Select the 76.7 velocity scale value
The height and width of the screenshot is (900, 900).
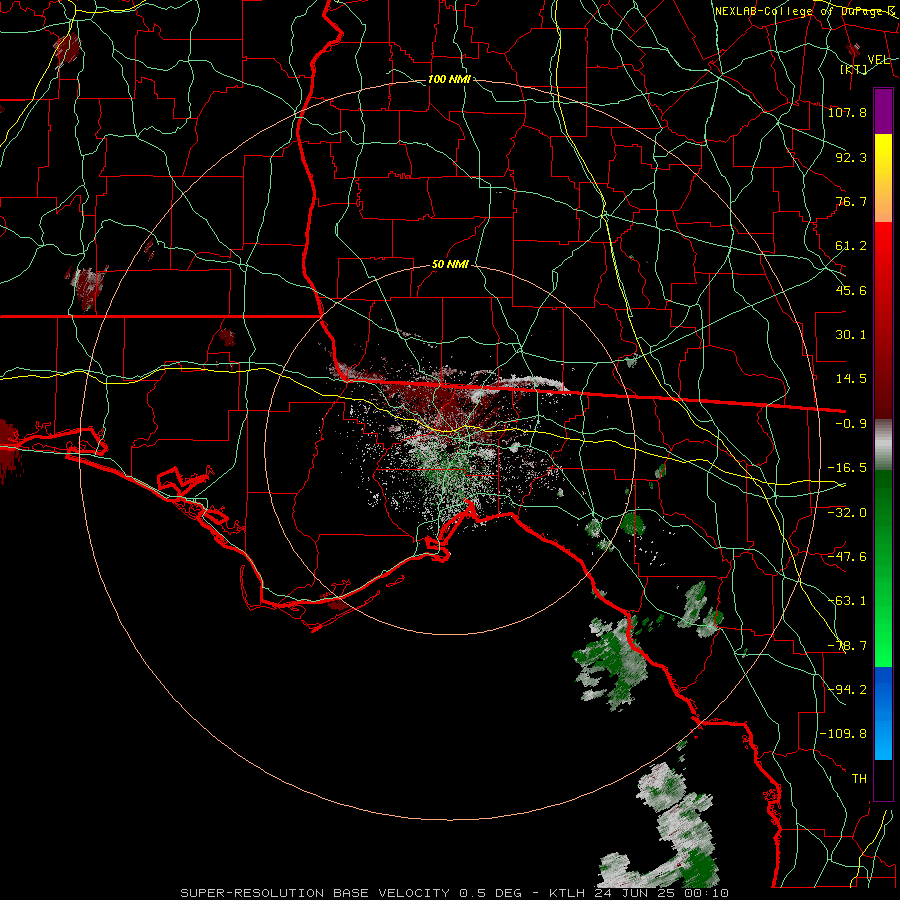(x=851, y=201)
